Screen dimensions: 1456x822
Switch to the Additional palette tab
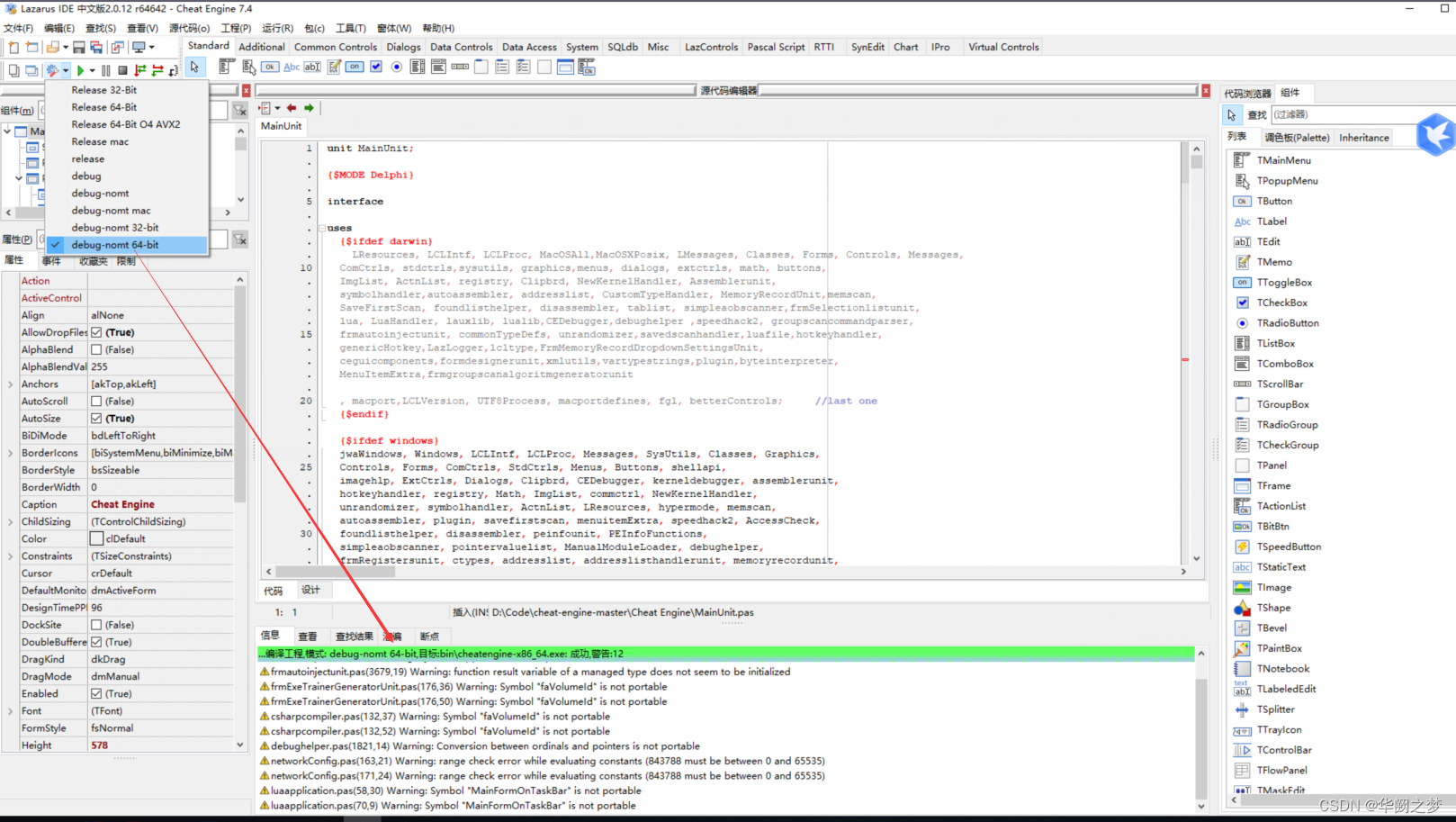262,47
